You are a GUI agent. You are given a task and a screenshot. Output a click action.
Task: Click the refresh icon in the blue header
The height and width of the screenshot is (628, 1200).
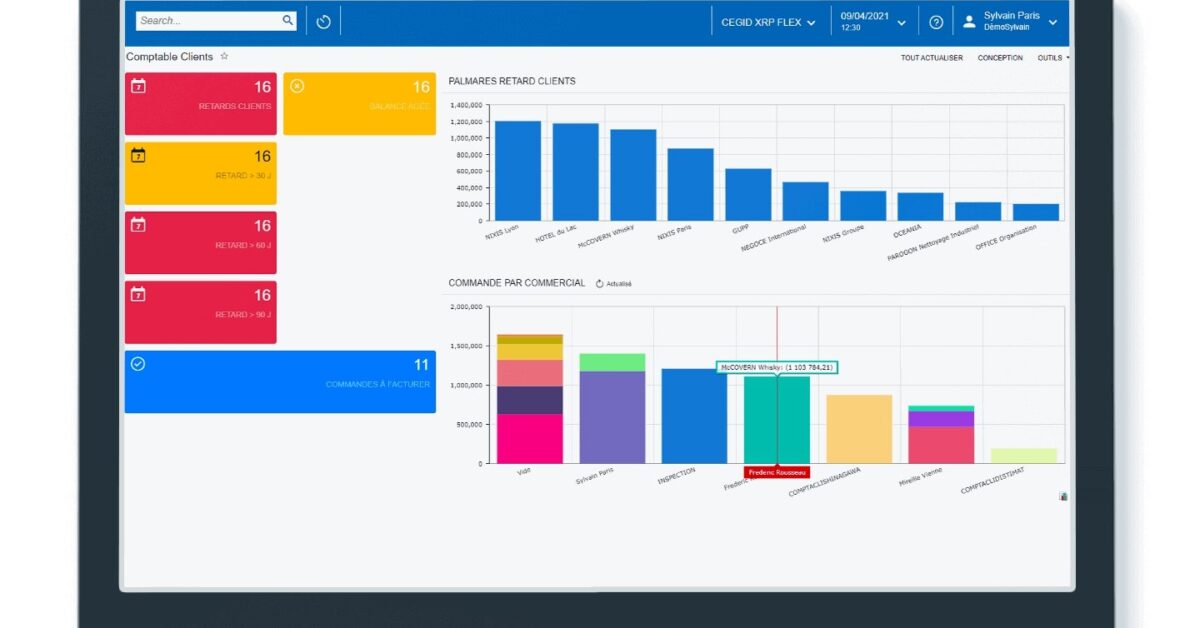323,20
